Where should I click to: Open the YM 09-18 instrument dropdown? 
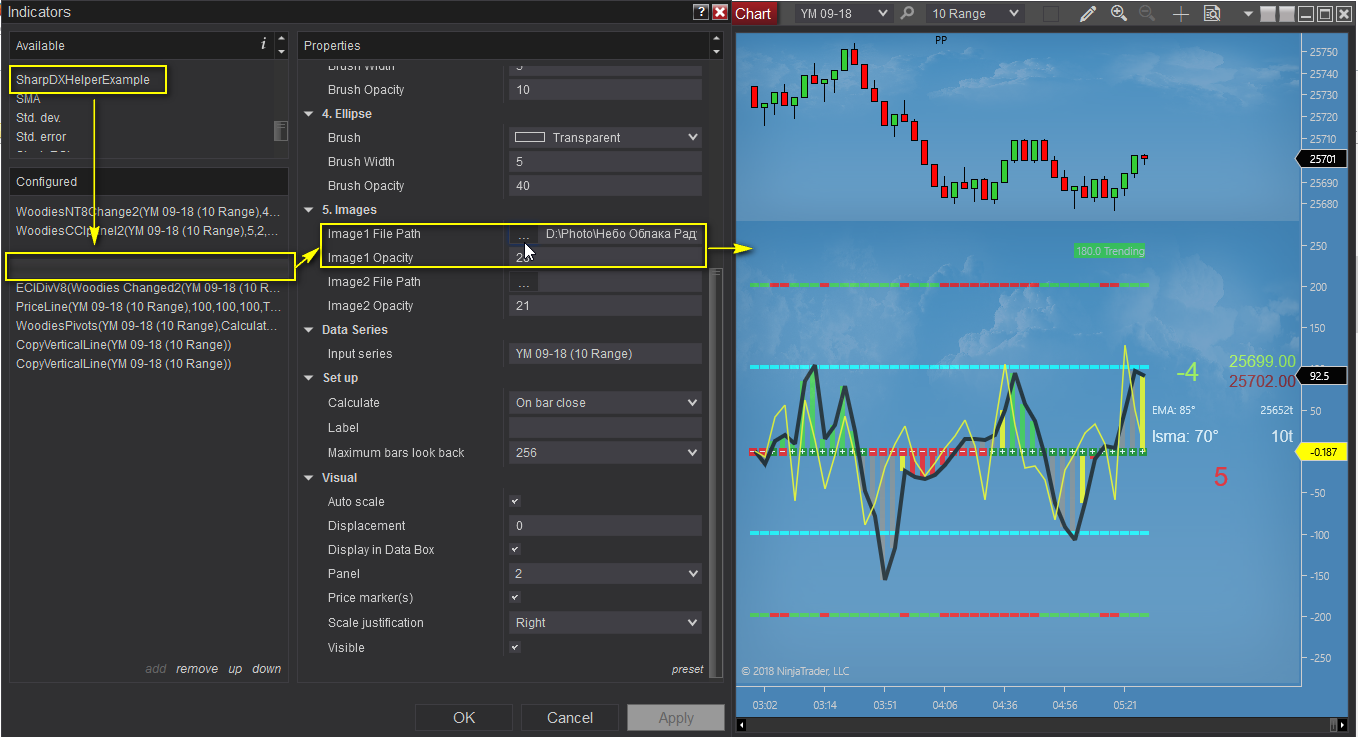(842, 14)
